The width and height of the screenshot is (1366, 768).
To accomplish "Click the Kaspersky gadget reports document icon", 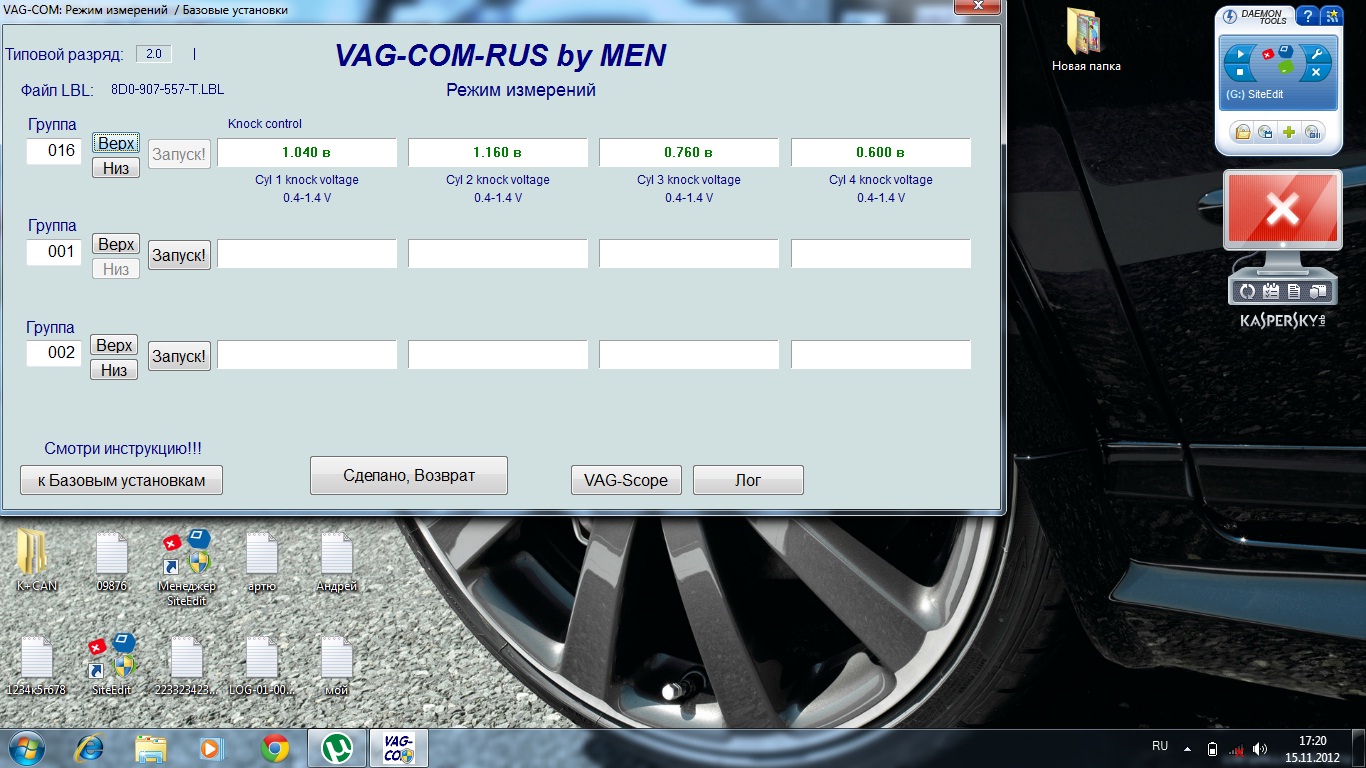I will [1294, 292].
